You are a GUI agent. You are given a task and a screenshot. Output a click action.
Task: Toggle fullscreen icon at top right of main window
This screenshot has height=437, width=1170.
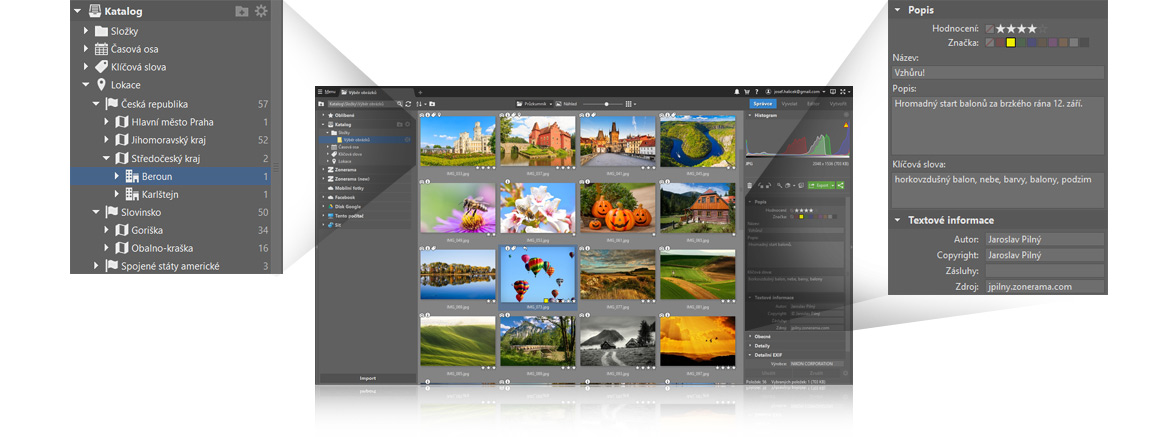click(x=842, y=92)
